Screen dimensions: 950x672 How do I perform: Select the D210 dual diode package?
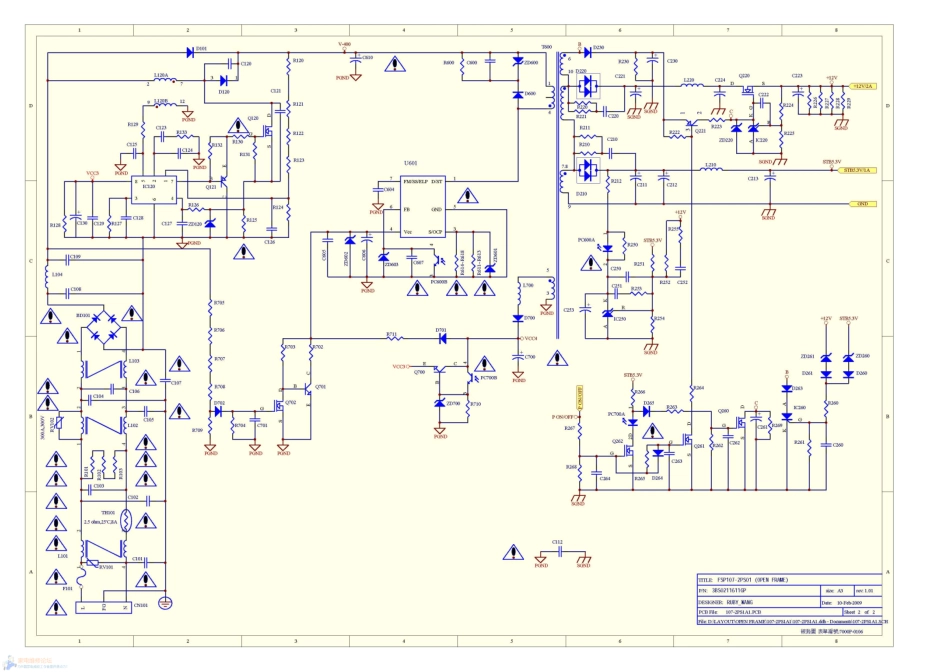[x=590, y=173]
